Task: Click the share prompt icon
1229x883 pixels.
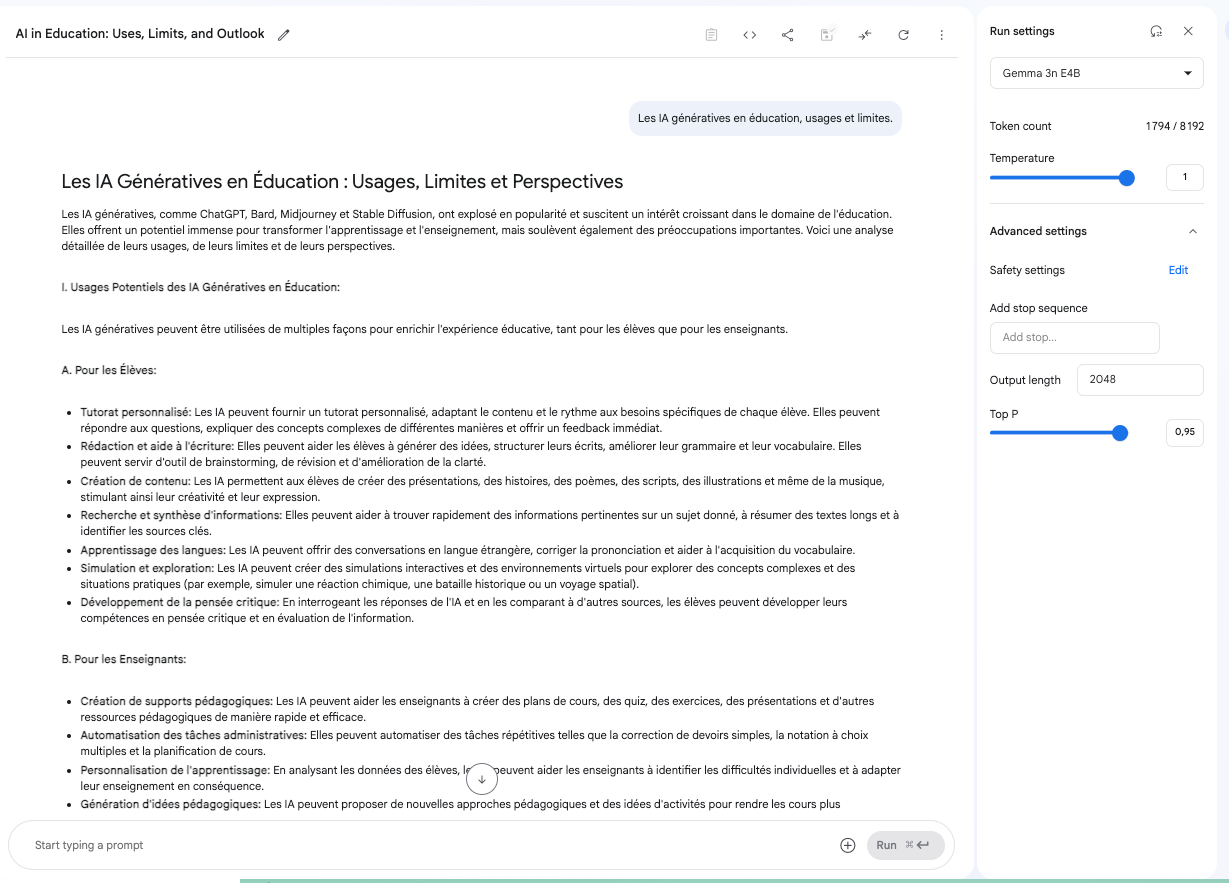Action: [788, 35]
